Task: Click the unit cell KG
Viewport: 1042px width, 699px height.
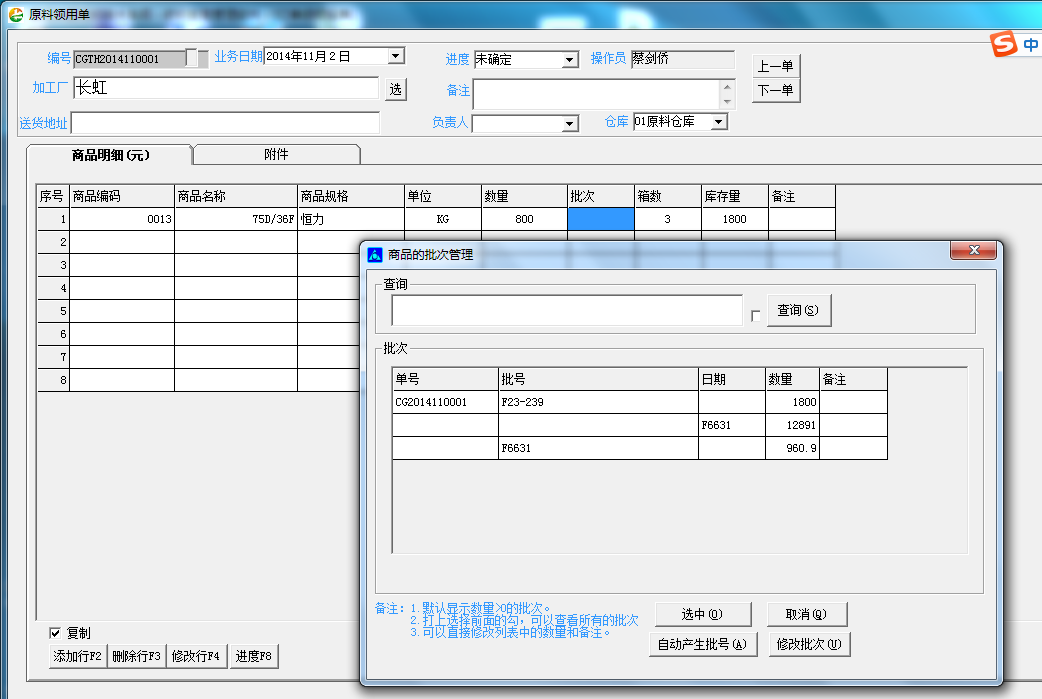Action: (x=443, y=219)
